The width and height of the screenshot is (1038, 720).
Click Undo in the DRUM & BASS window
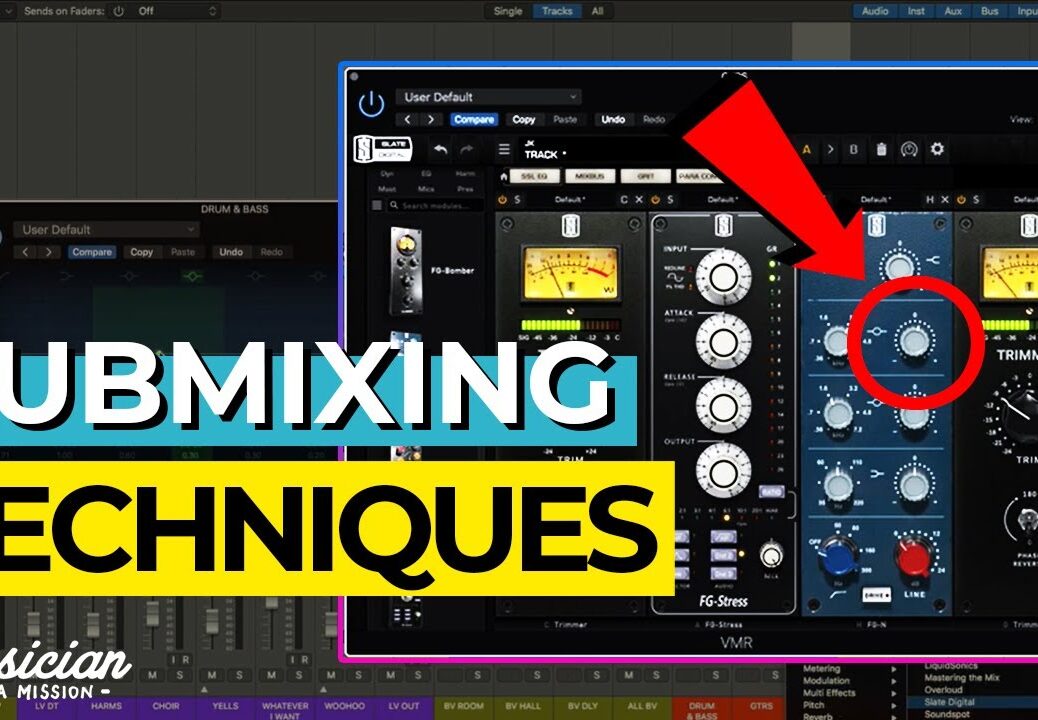(231, 252)
